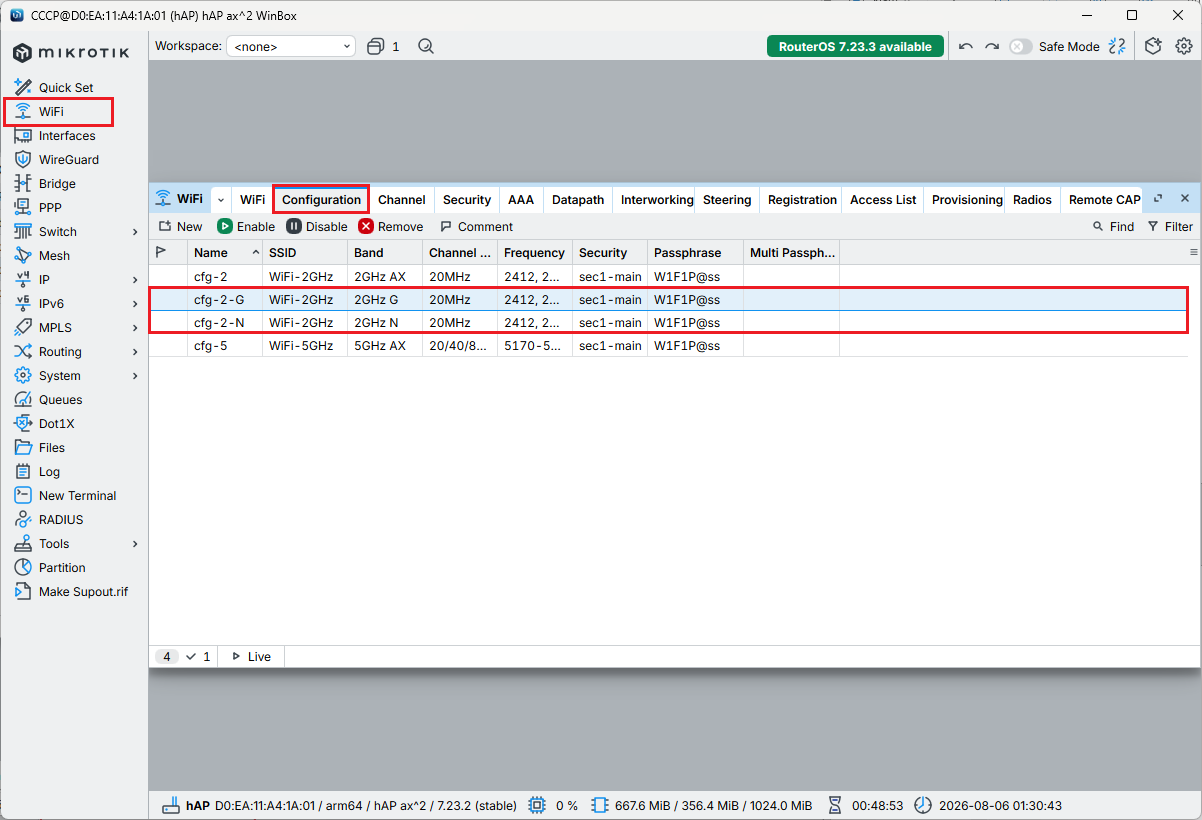Open the WiFi window title dropdown arrow
The image size is (1202, 820).
click(221, 200)
